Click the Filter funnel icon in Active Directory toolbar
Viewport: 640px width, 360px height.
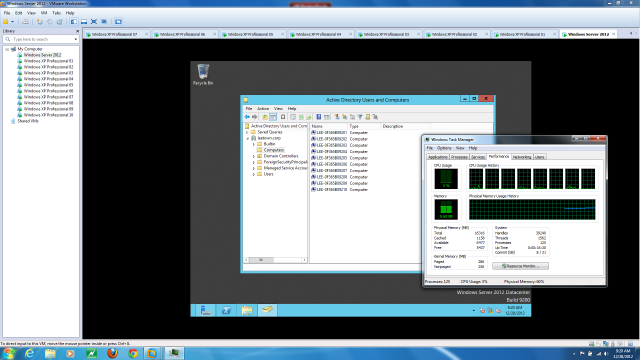(x=360, y=117)
